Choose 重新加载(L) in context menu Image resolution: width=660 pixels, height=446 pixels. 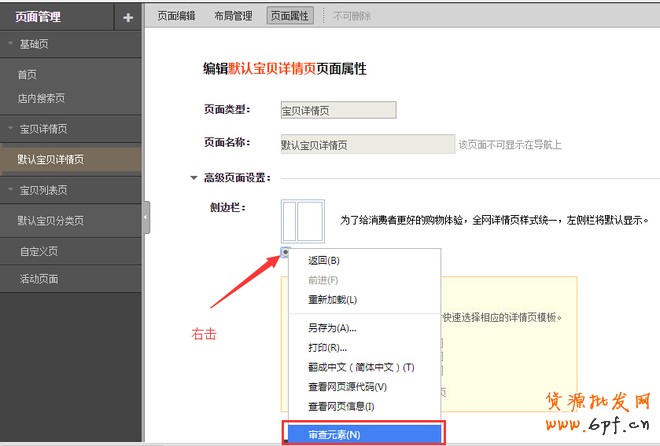tap(332, 299)
